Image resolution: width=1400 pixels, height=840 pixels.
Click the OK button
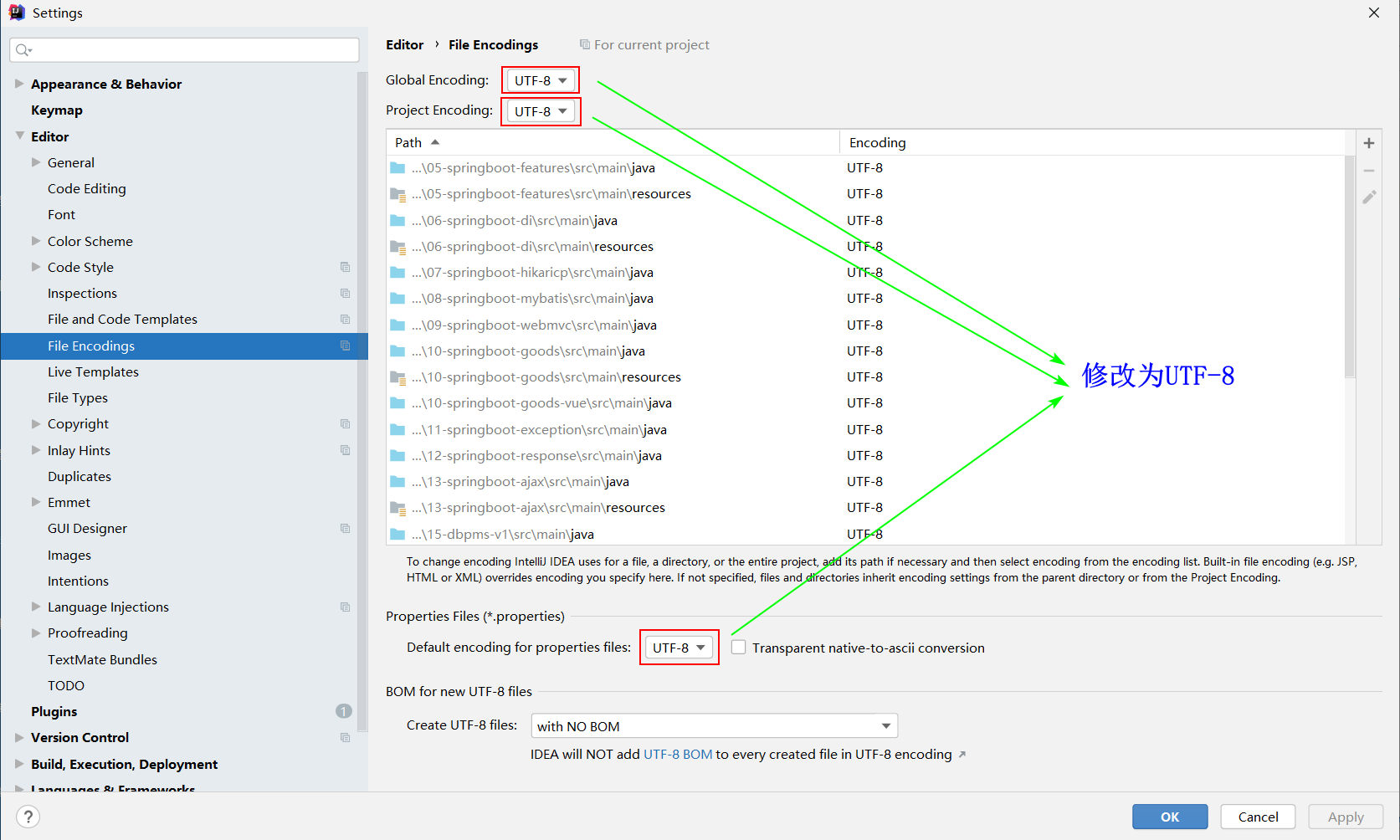(1170, 817)
